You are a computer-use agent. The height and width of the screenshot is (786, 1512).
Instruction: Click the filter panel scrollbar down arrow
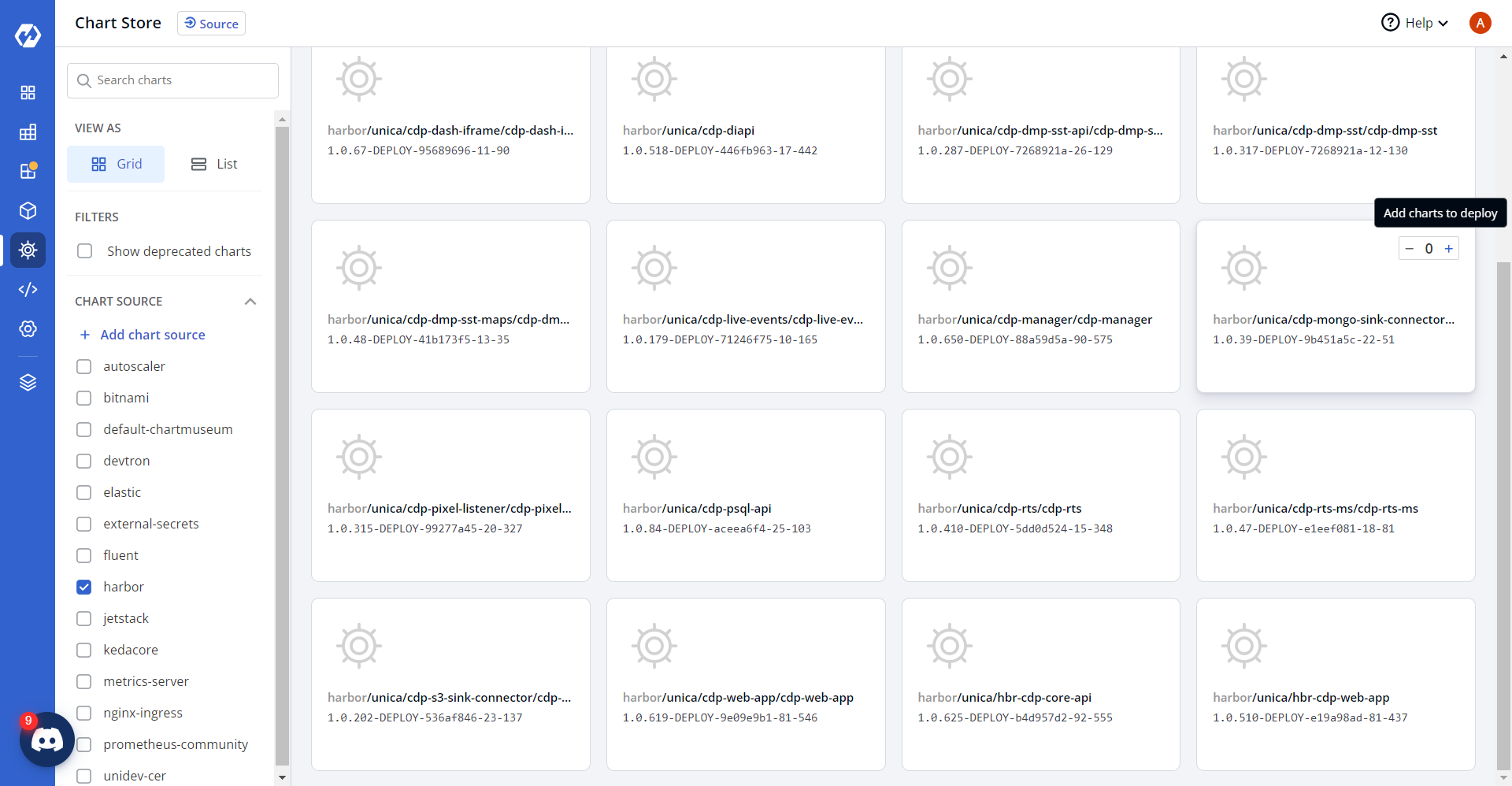(282, 777)
